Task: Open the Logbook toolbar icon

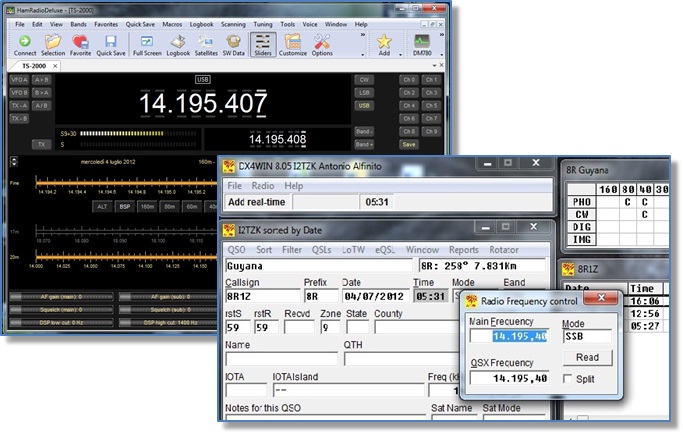Action: pos(178,45)
